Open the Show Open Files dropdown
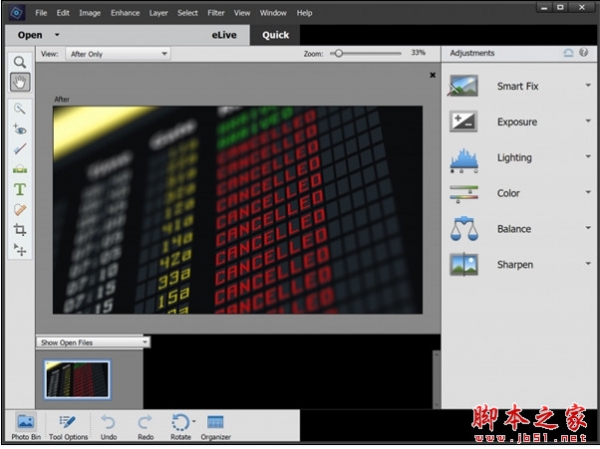This screenshot has height=449, width=600. [x=93, y=342]
